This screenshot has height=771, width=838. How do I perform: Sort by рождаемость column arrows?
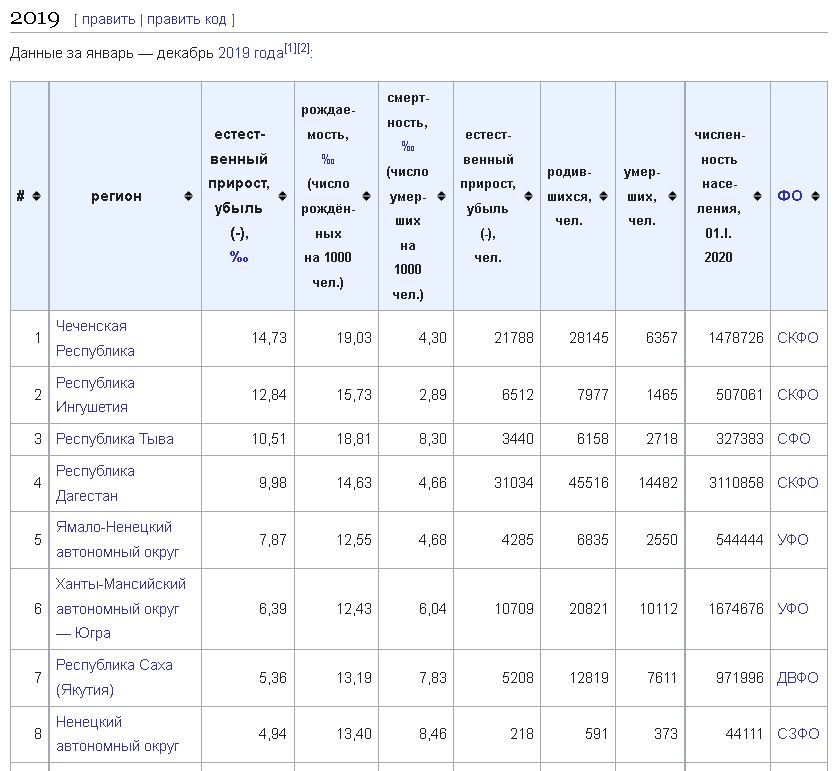366,196
